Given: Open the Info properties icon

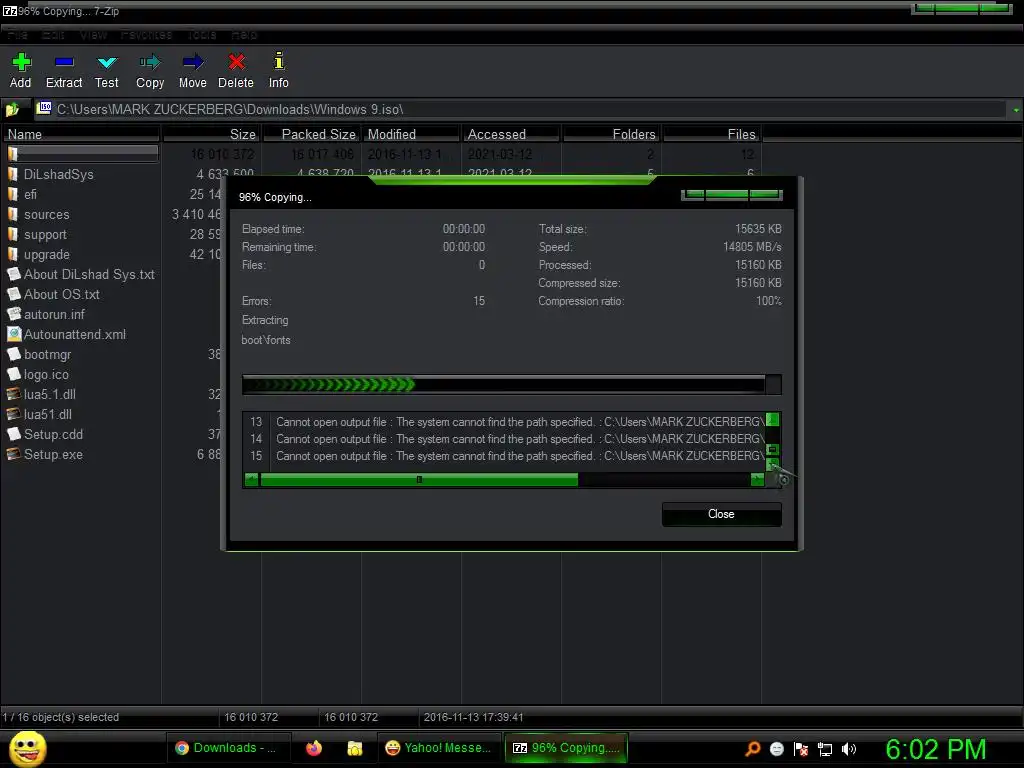Looking at the screenshot, I should click(x=279, y=61).
